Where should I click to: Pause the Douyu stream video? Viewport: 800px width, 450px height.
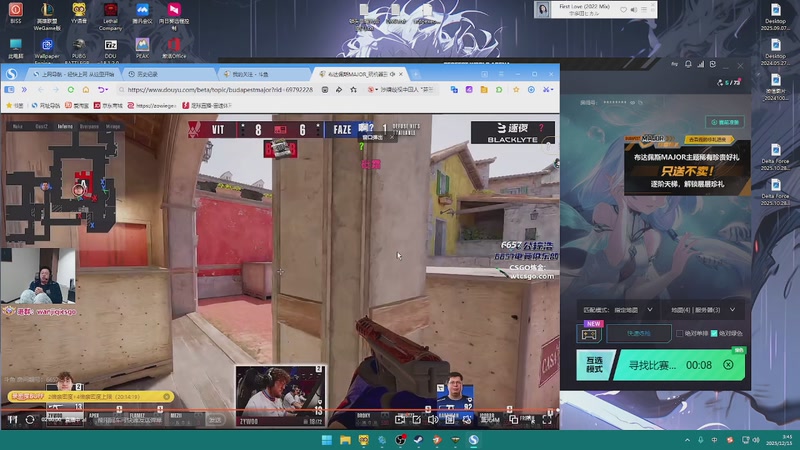[13, 419]
